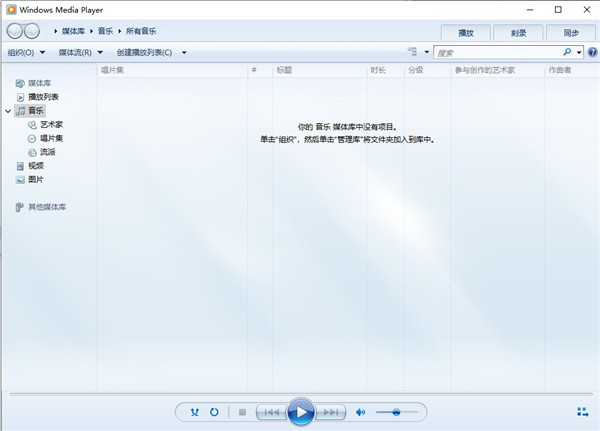
Task: Click the Windows Media Player title icon
Action: point(11,10)
